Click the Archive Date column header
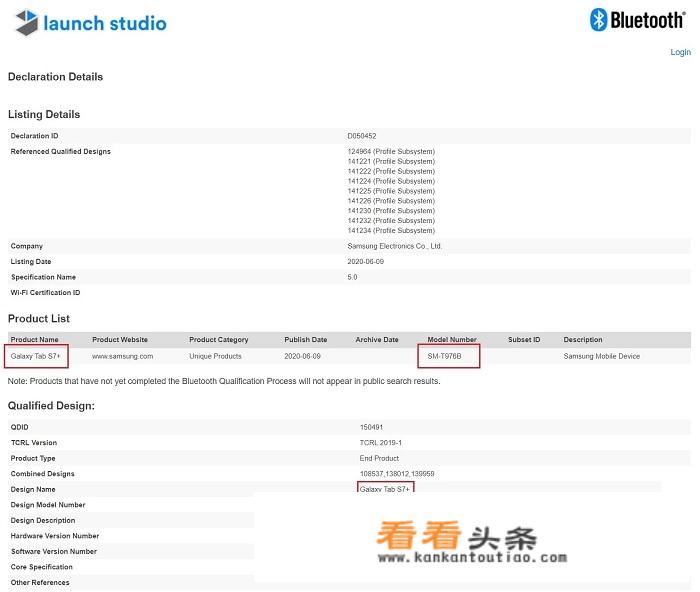Image resolution: width=700 pixels, height=592 pixels. point(377,340)
